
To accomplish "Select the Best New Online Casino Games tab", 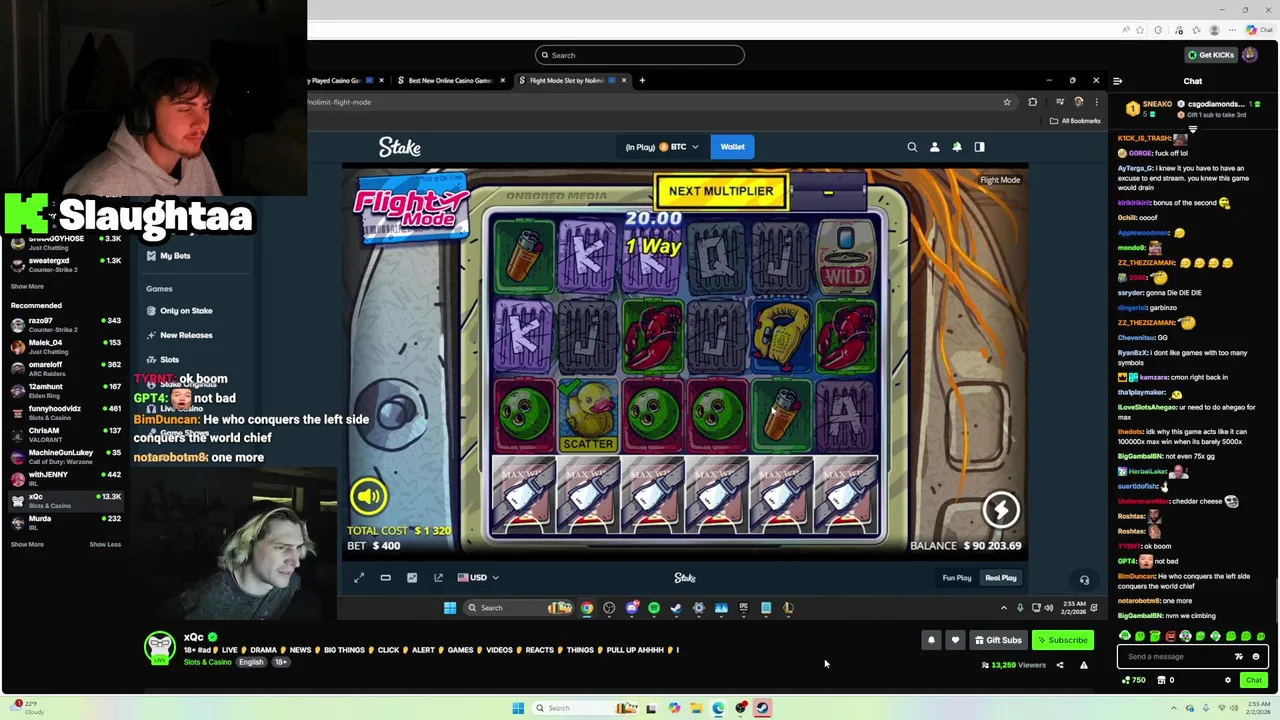I will (450, 80).
